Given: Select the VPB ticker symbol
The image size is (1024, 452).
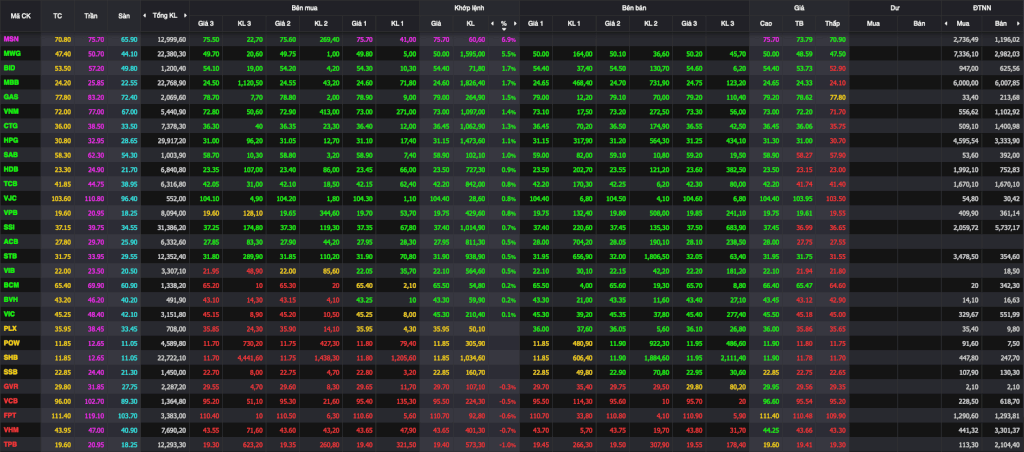Looking at the screenshot, I should 10,213.
